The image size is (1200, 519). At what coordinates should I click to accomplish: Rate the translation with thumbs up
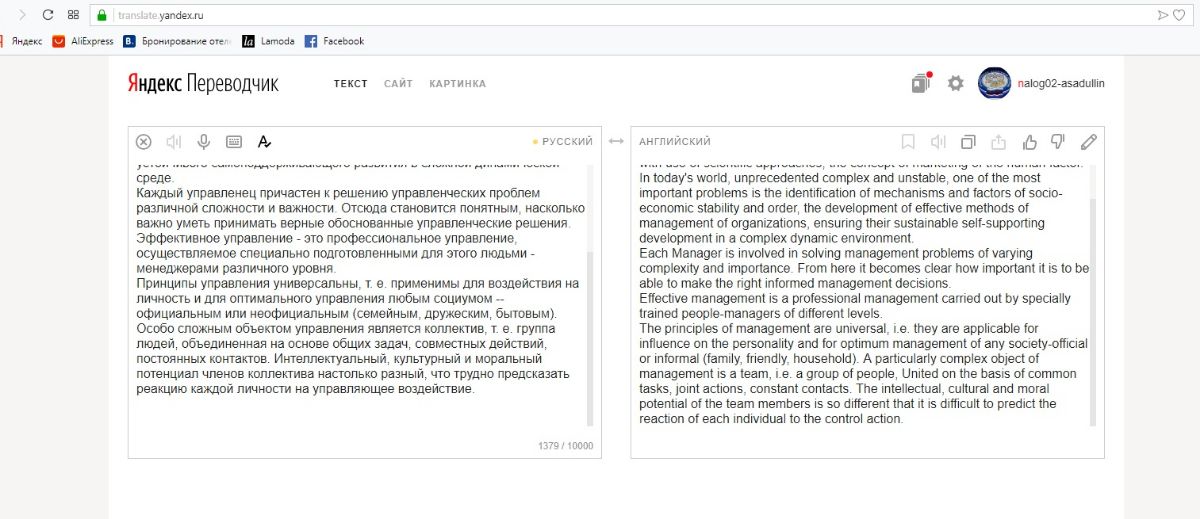[1030, 142]
